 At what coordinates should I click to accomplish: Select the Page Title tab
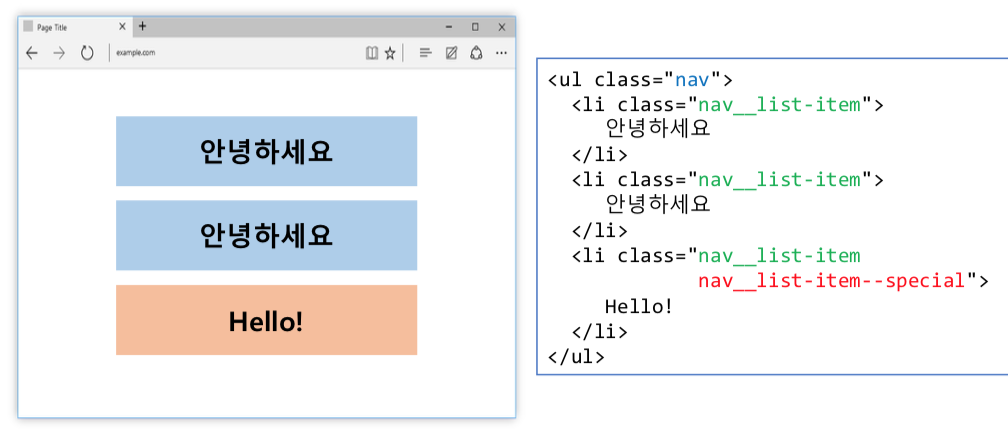tap(75, 27)
